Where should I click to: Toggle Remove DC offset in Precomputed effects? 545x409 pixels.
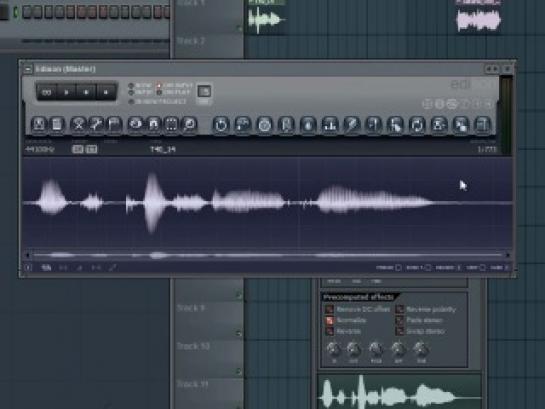click(x=357, y=309)
